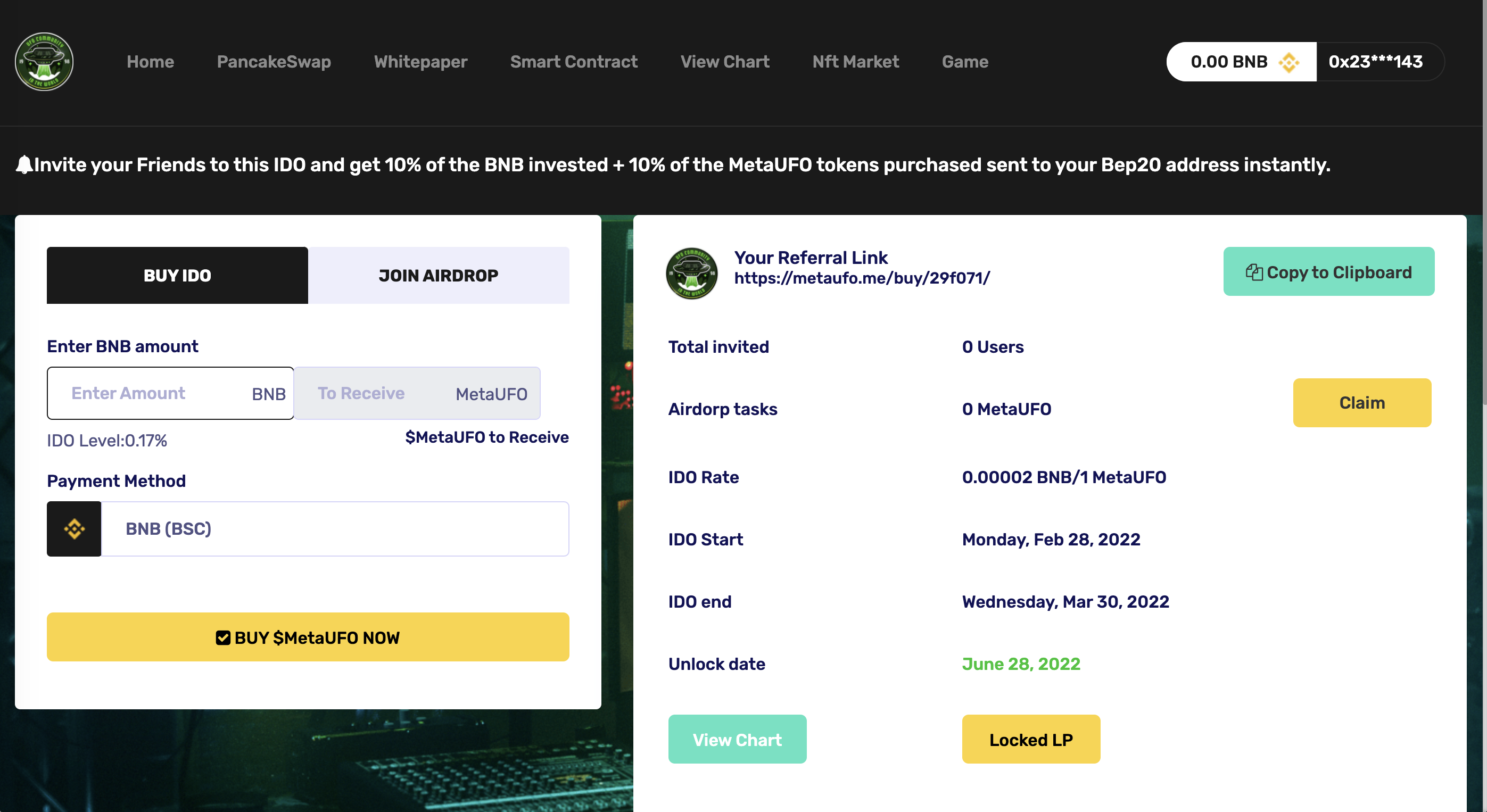Click the UFO avatar beside the referral link
Screen dimensions: 1487x812
click(x=691, y=273)
